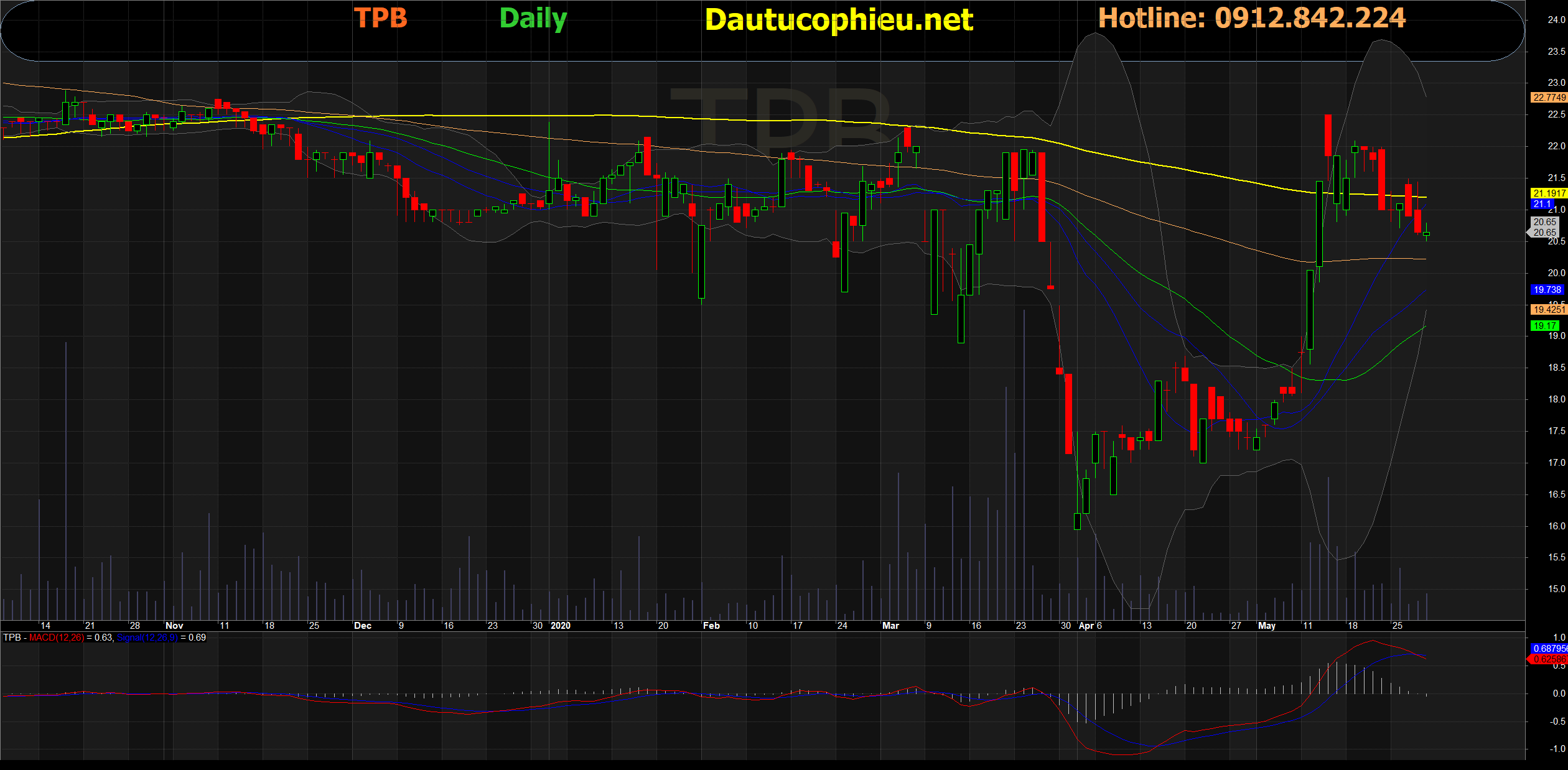Click the orange TPB ticker title
This screenshot has height=770, width=1568.
(x=380, y=18)
